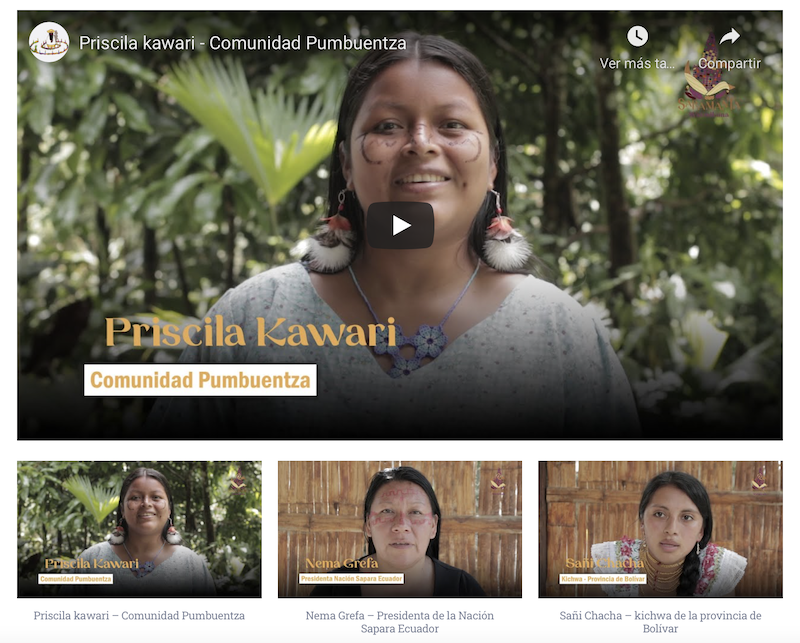The height and width of the screenshot is (643, 800).
Task: Click the 'Ver más ta...' label
Action: point(637,63)
